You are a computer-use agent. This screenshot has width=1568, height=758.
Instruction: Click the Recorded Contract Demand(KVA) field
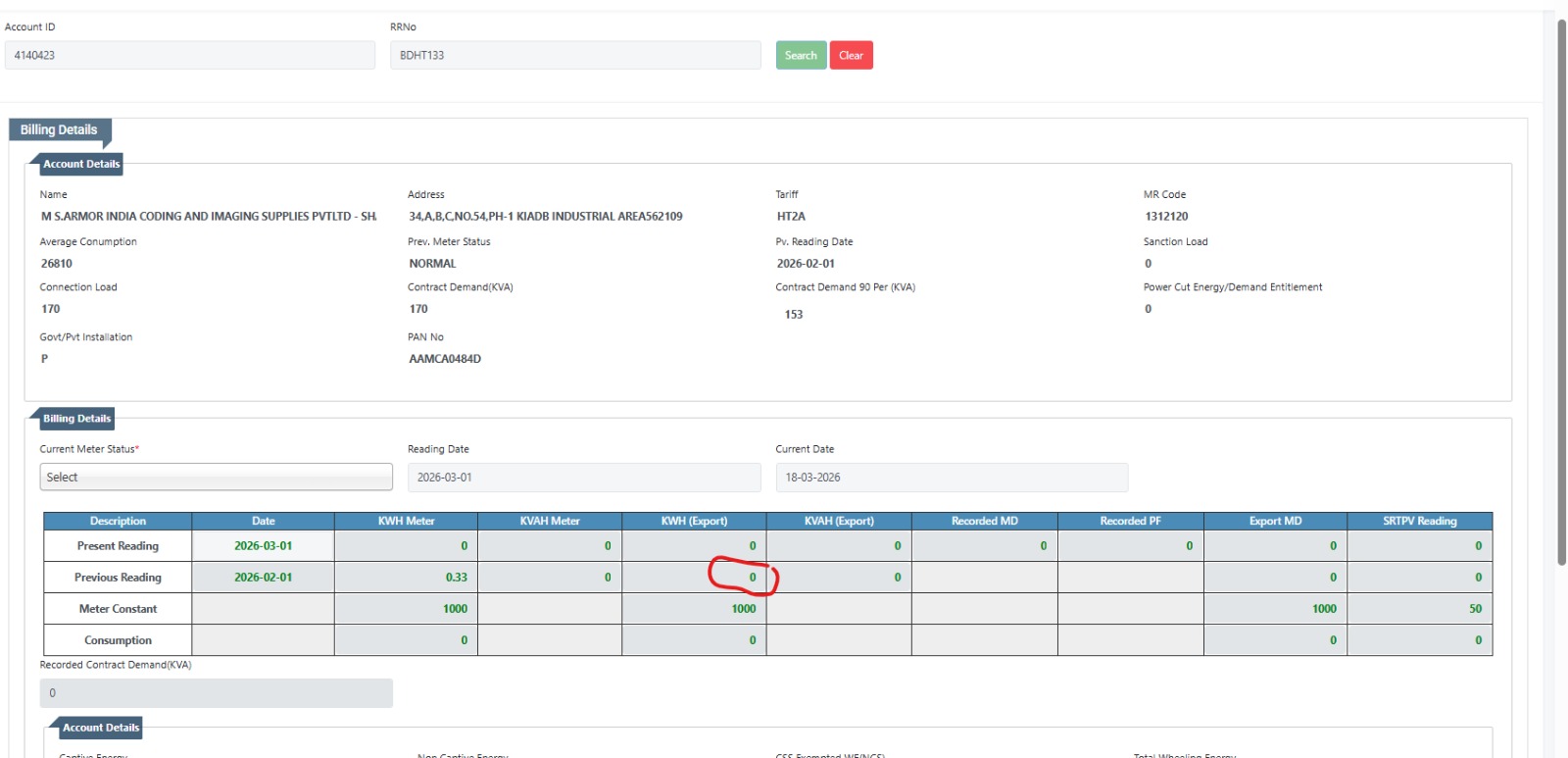pyautogui.click(x=216, y=693)
